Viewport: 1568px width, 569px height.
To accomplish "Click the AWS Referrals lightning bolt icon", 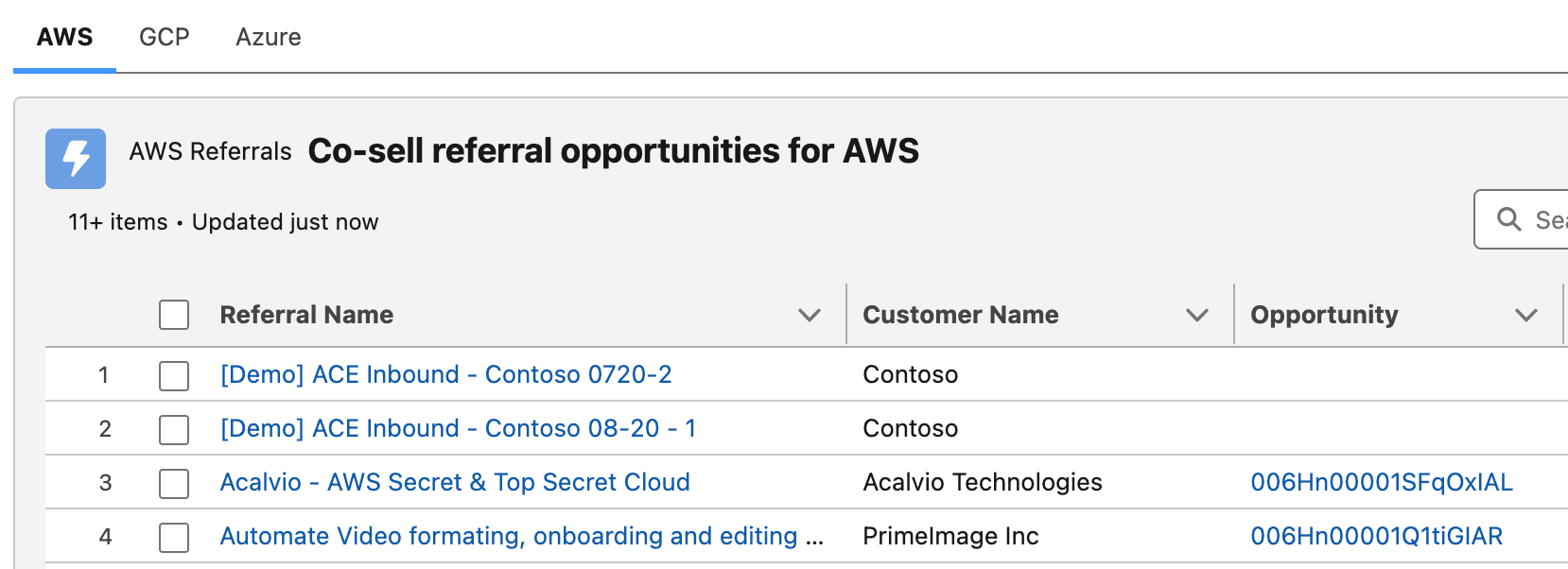I will pos(76,159).
